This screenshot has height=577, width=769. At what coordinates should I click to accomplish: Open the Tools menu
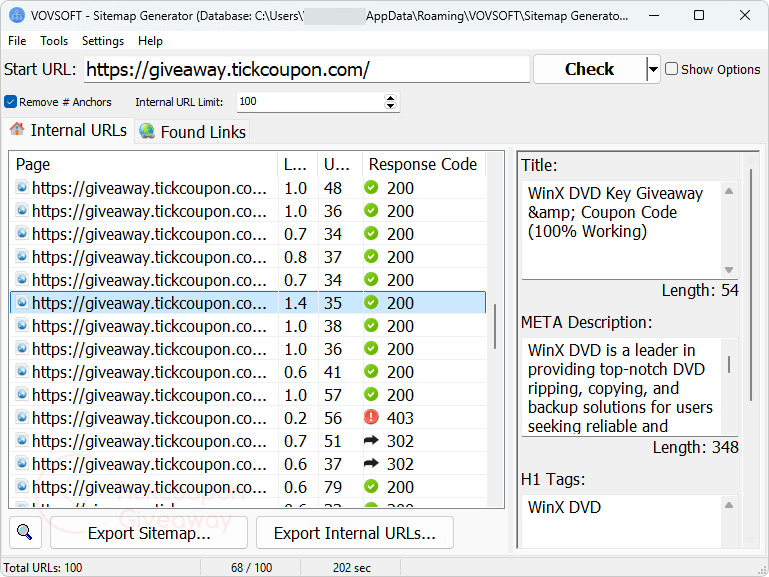click(54, 41)
